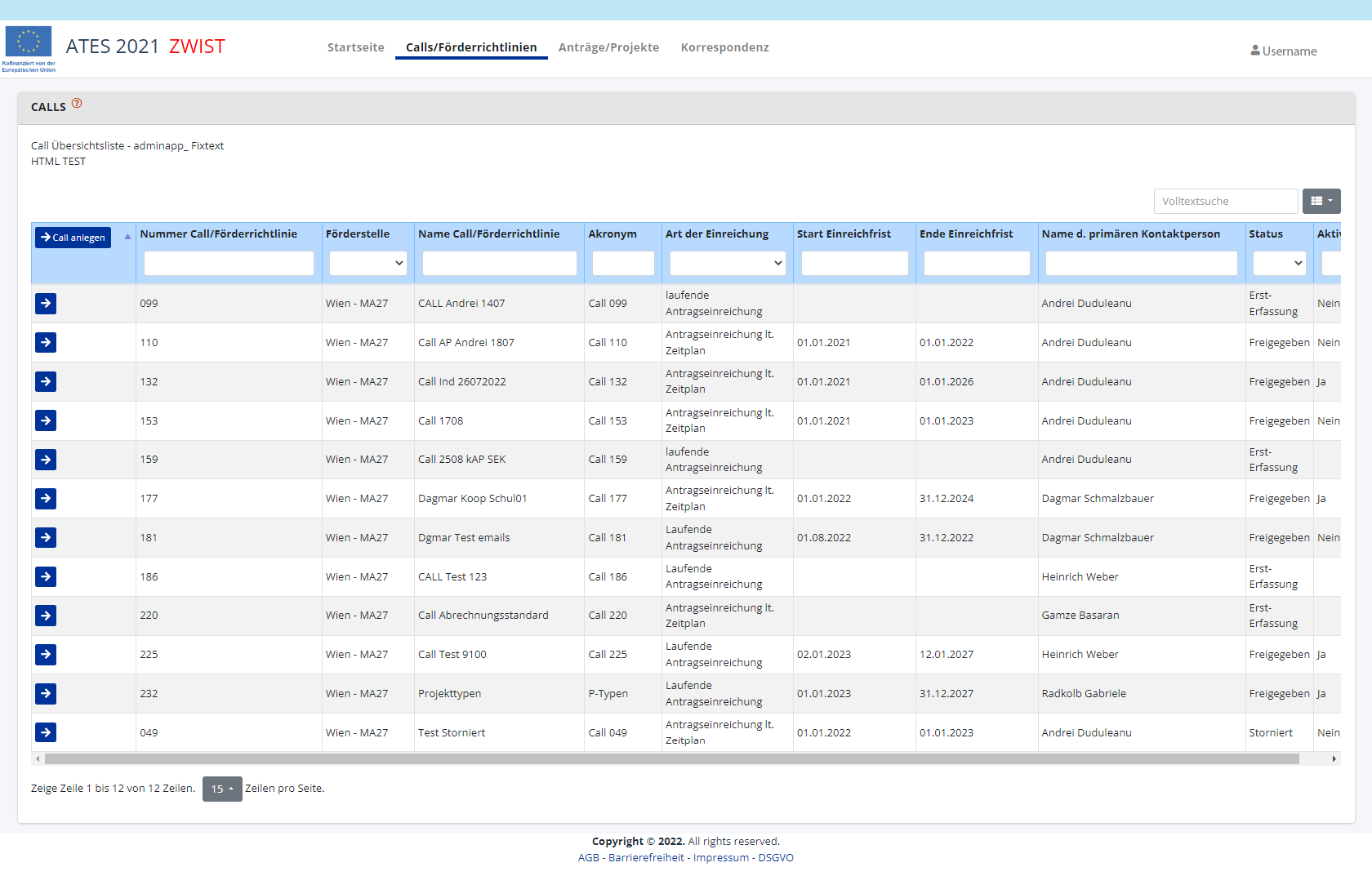
Task: Go to the Startseite tab
Action: pyautogui.click(x=355, y=47)
